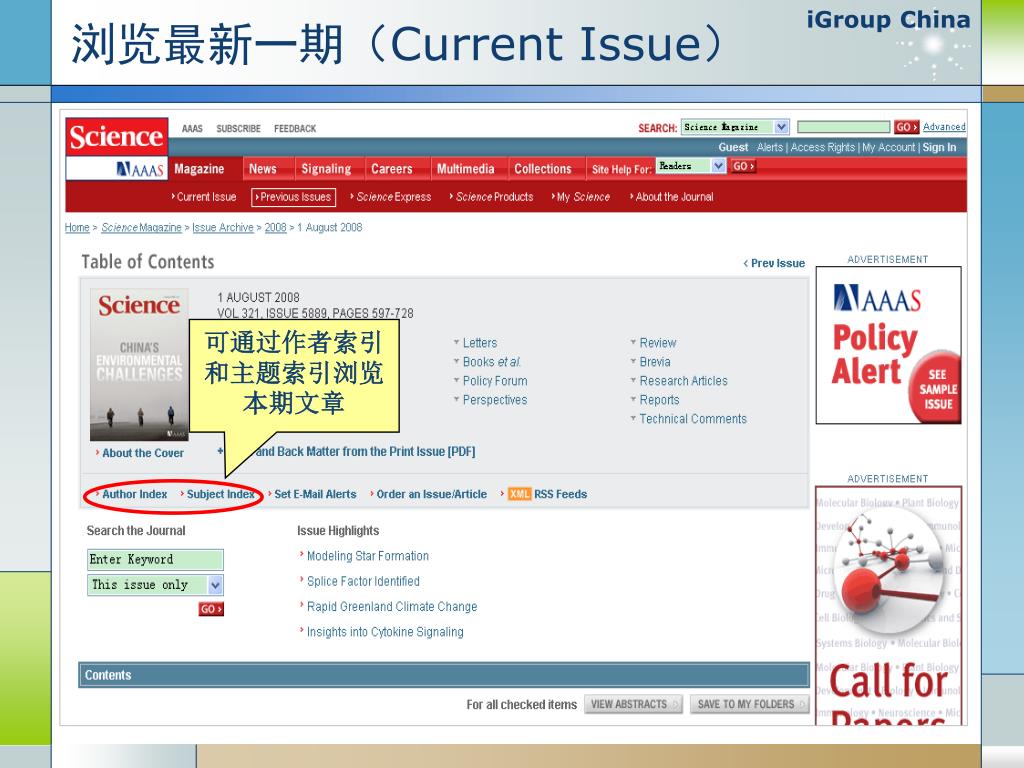This screenshot has width=1024, height=768.
Task: Jump to the Policy Forum section
Action: pos(494,381)
